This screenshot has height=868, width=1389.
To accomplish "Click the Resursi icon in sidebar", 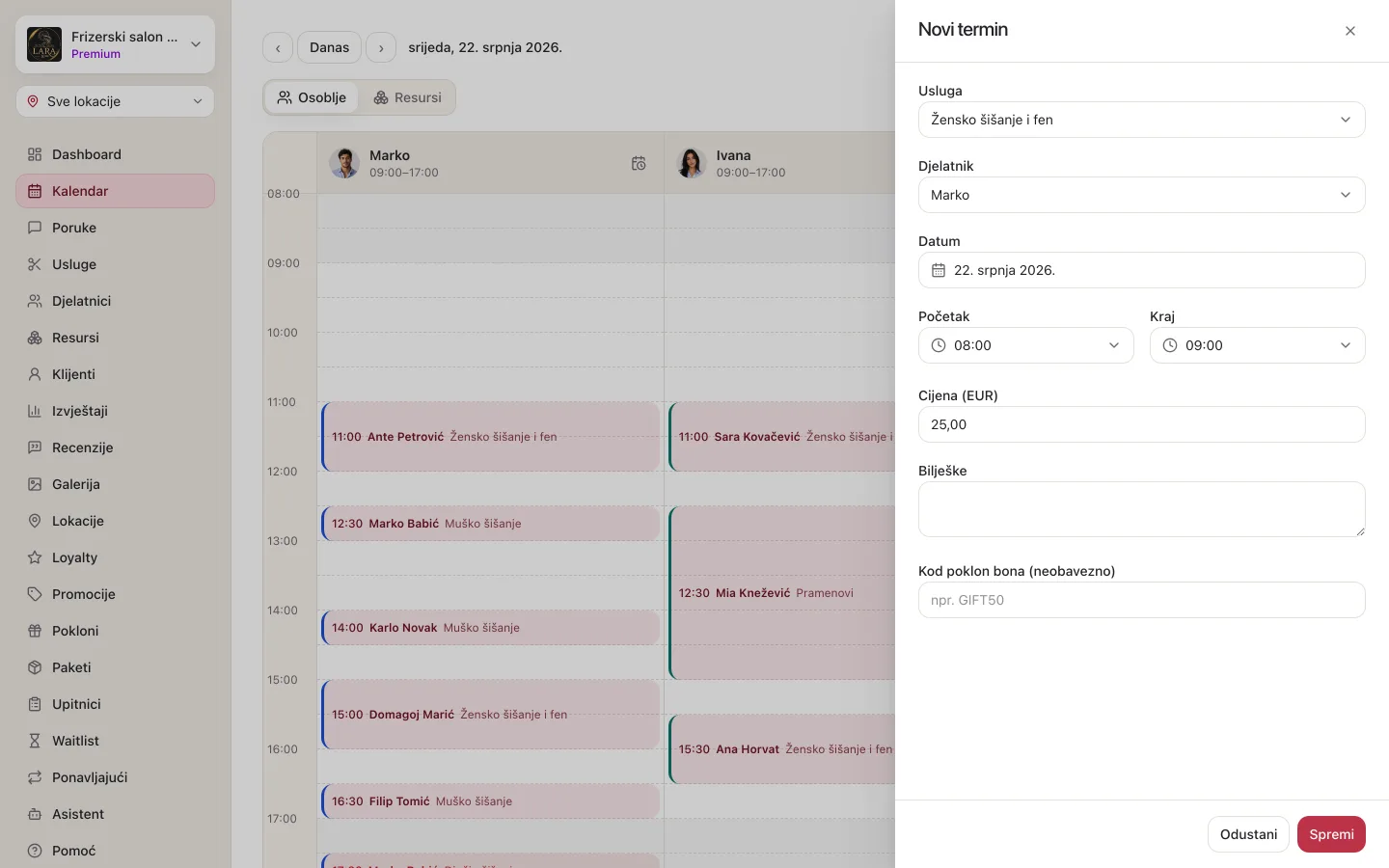I will (35, 338).
